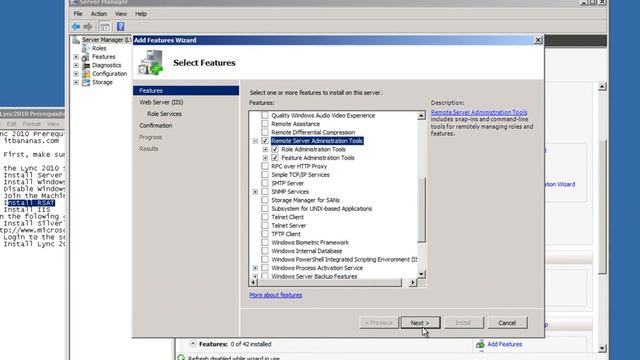The image size is (640, 360).
Task: Open the View menu
Action: coord(121,14)
